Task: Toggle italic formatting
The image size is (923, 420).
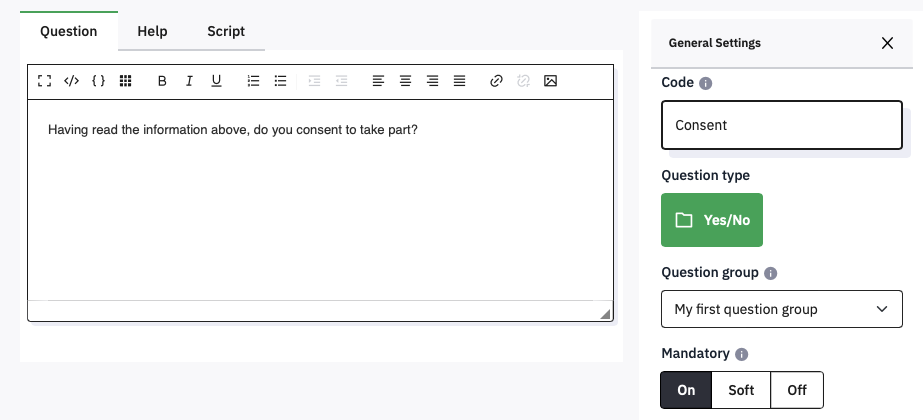Action: coord(189,81)
